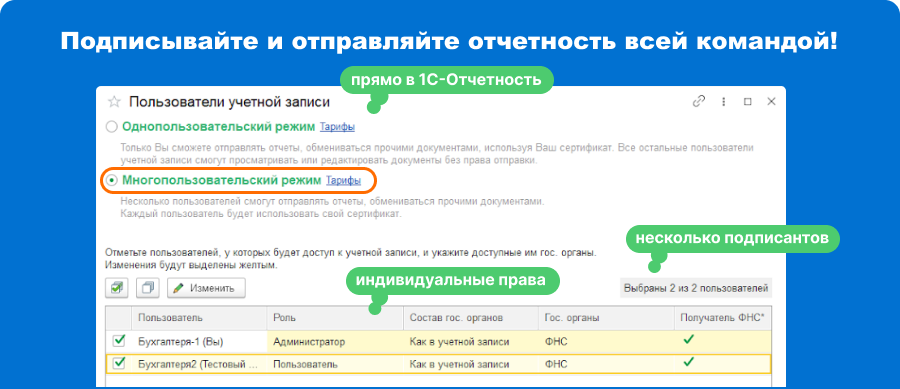
Task: Select the Пользователь role cell of Бухгалтеря2
Action: tap(335, 364)
